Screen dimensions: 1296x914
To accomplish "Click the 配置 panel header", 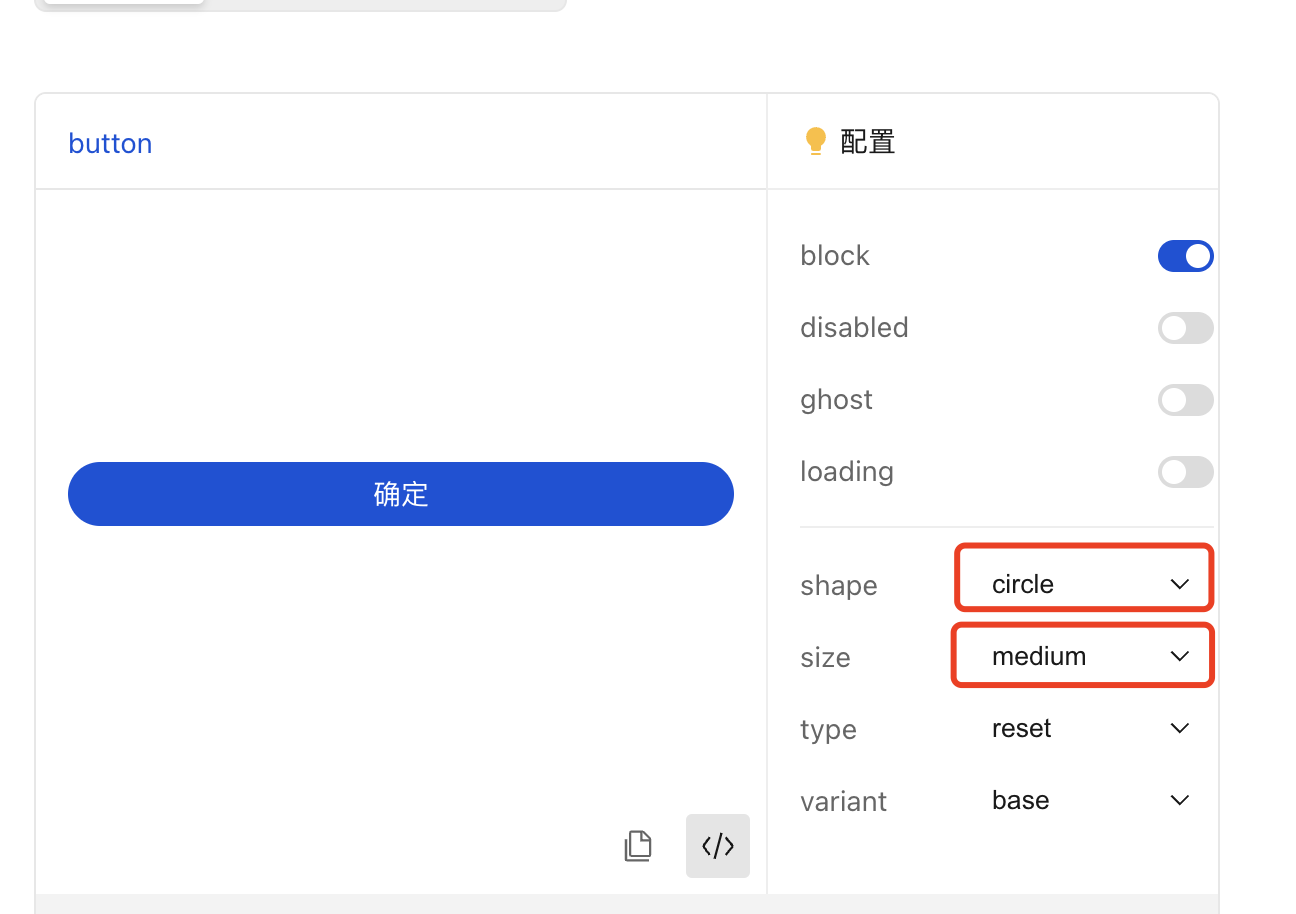I will [866, 140].
